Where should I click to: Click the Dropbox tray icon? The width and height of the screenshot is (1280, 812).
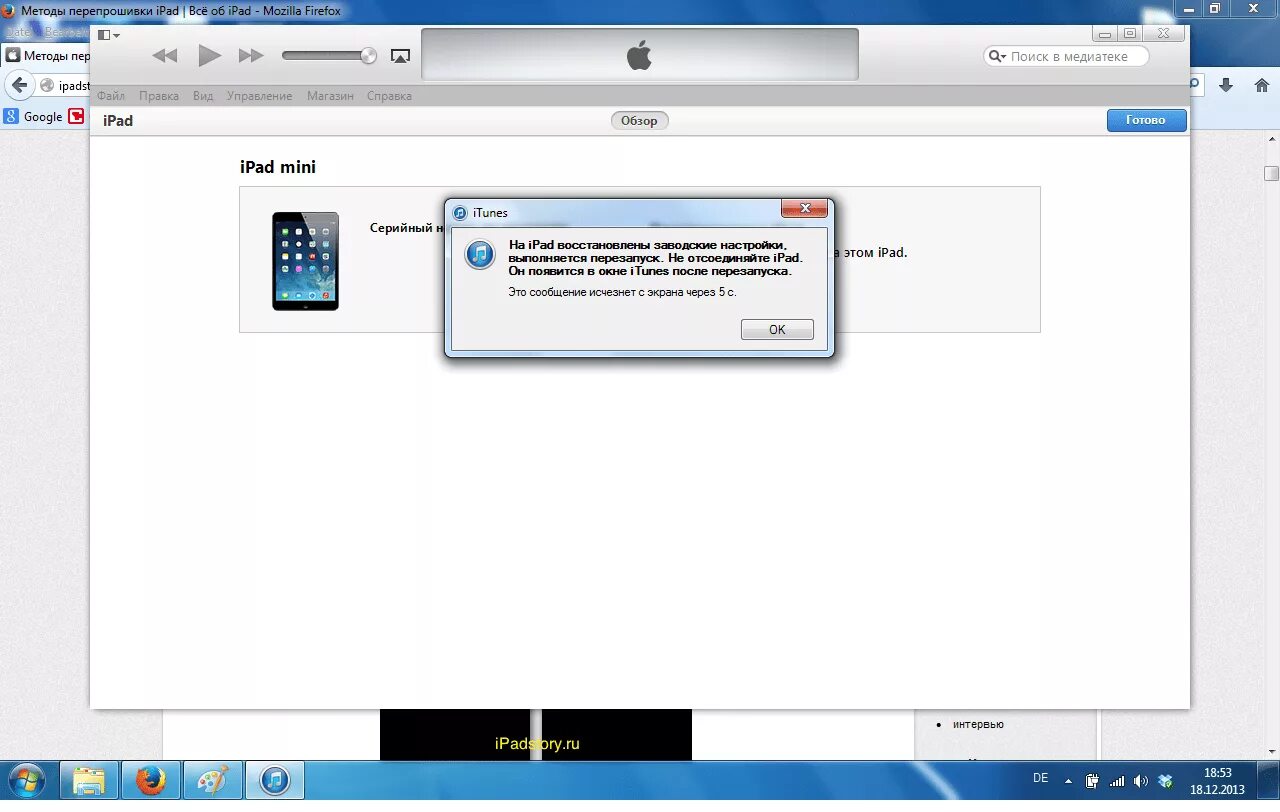(1165, 781)
